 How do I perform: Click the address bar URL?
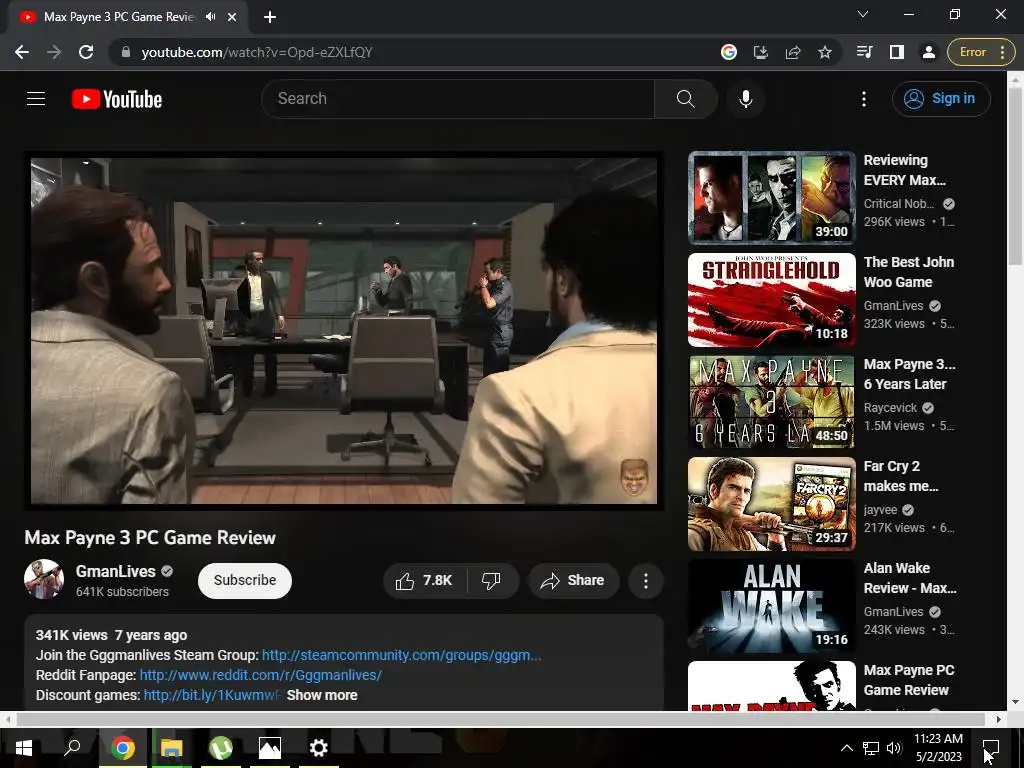point(257,52)
